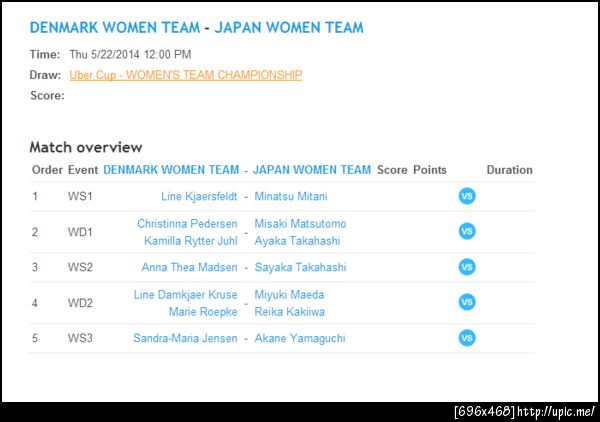600x422 pixels.
Task: Click the VS icon for WS3 match
Action: click(466, 338)
